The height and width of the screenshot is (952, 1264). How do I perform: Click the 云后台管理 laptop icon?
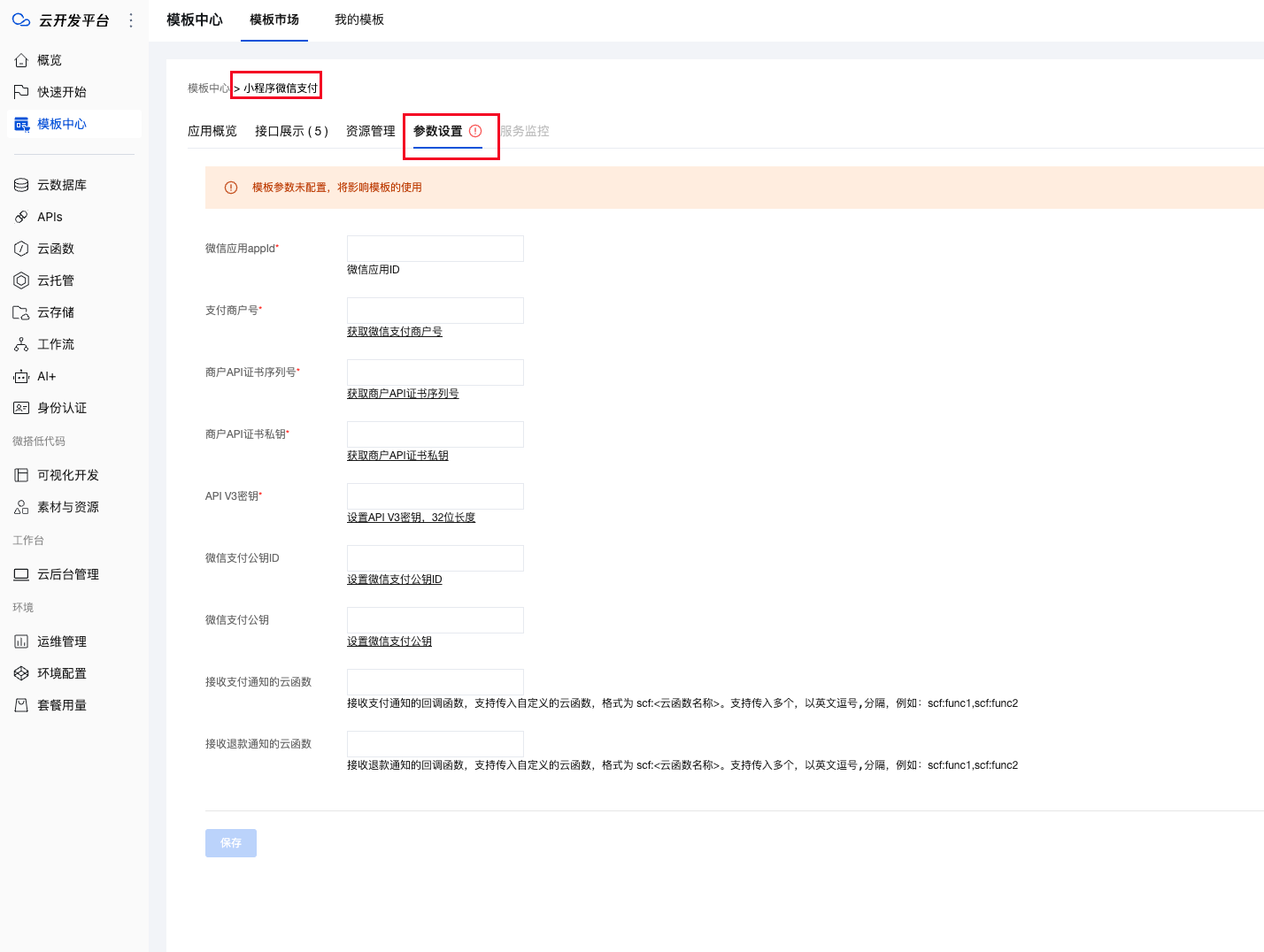point(21,574)
